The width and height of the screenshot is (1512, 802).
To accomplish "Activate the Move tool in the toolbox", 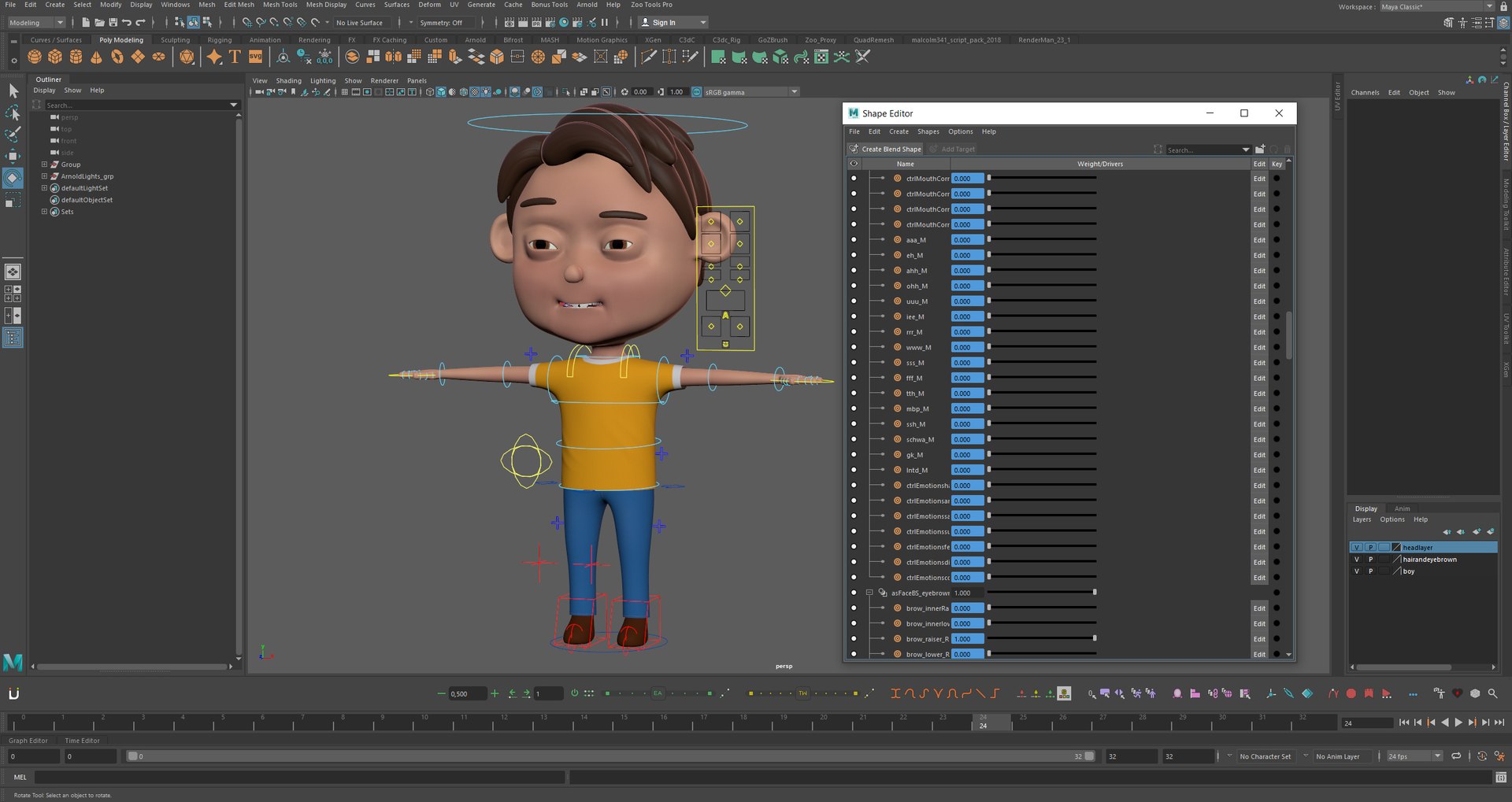I will (13, 156).
